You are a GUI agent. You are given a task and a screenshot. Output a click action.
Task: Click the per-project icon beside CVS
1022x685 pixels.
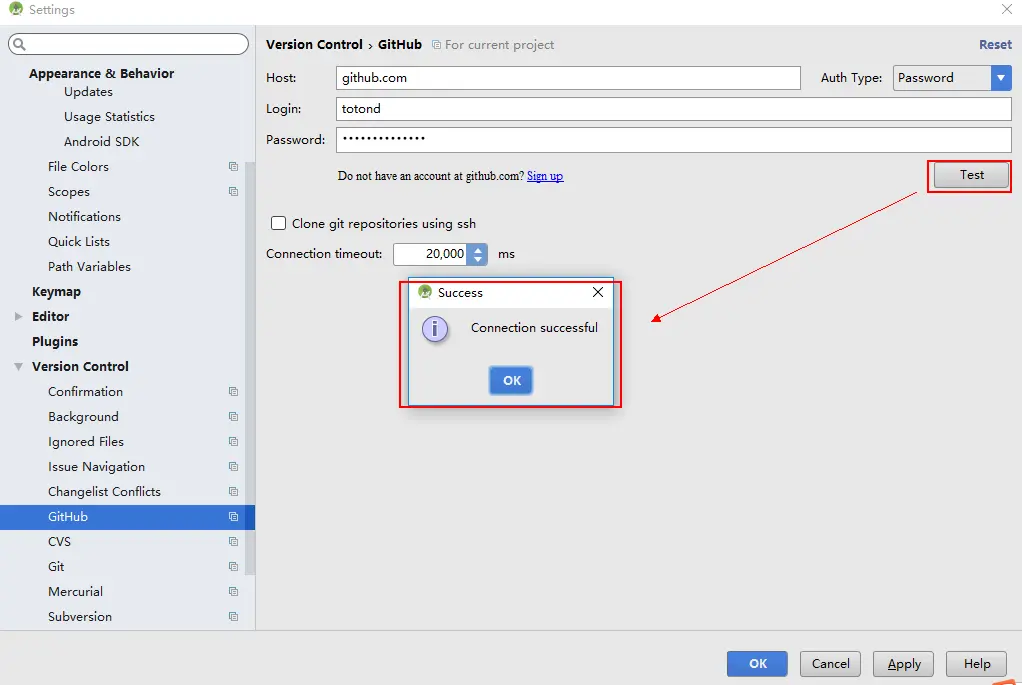pos(233,542)
